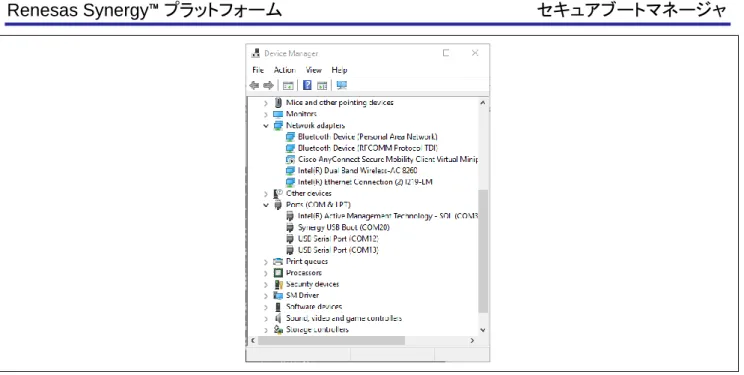Expand the Processors node
This screenshot has width=744, height=375.
pos(266,273)
